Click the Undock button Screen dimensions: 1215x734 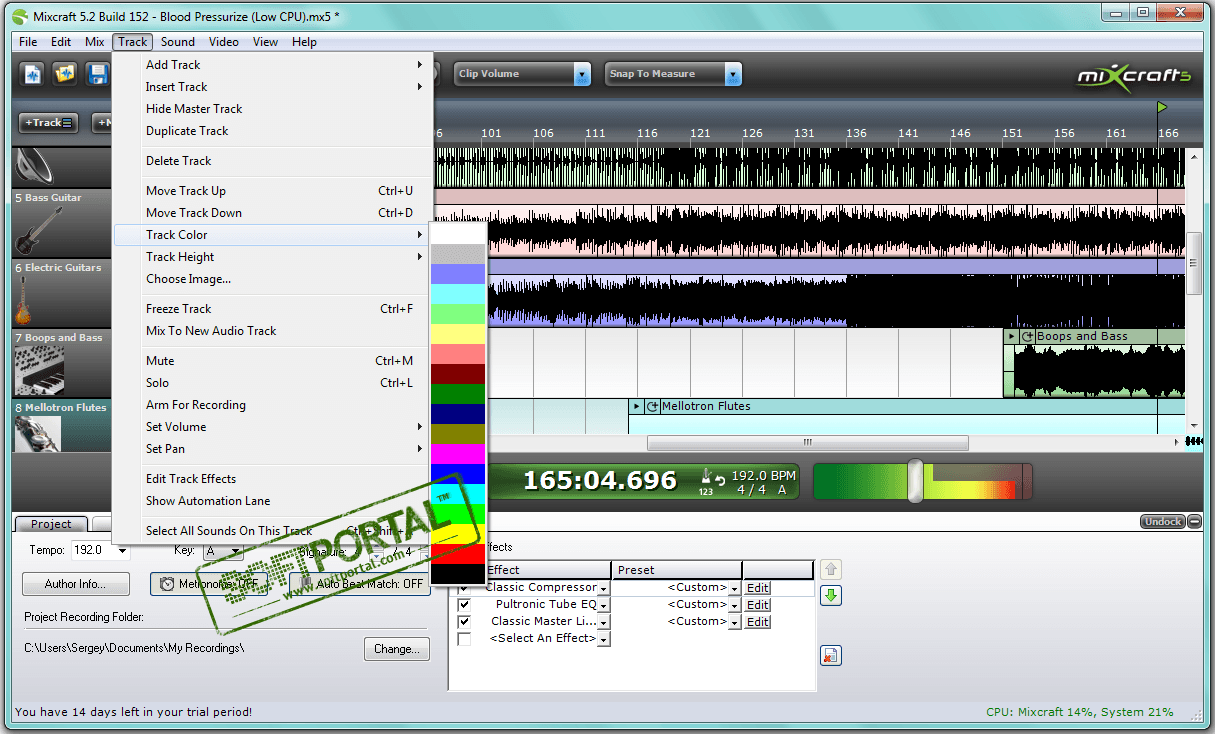click(x=1163, y=522)
